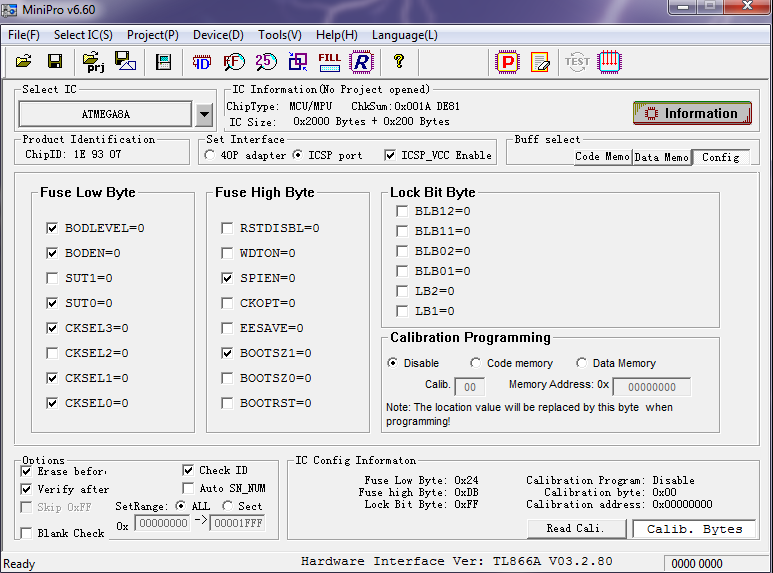This screenshot has width=773, height=573.
Task: Select the SetRange ALL radio button
Action: pos(181,506)
